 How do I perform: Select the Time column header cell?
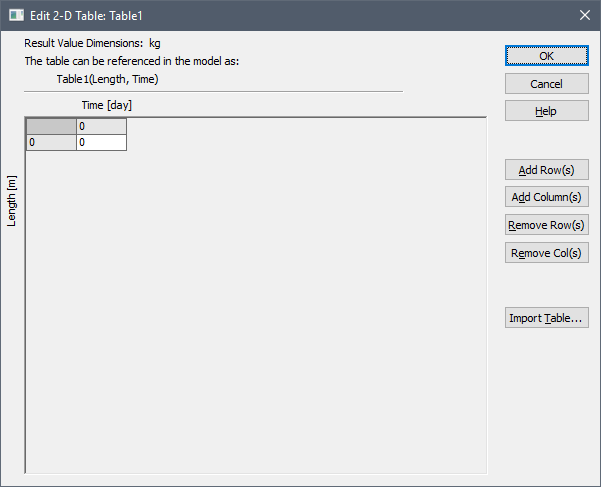click(x=101, y=126)
